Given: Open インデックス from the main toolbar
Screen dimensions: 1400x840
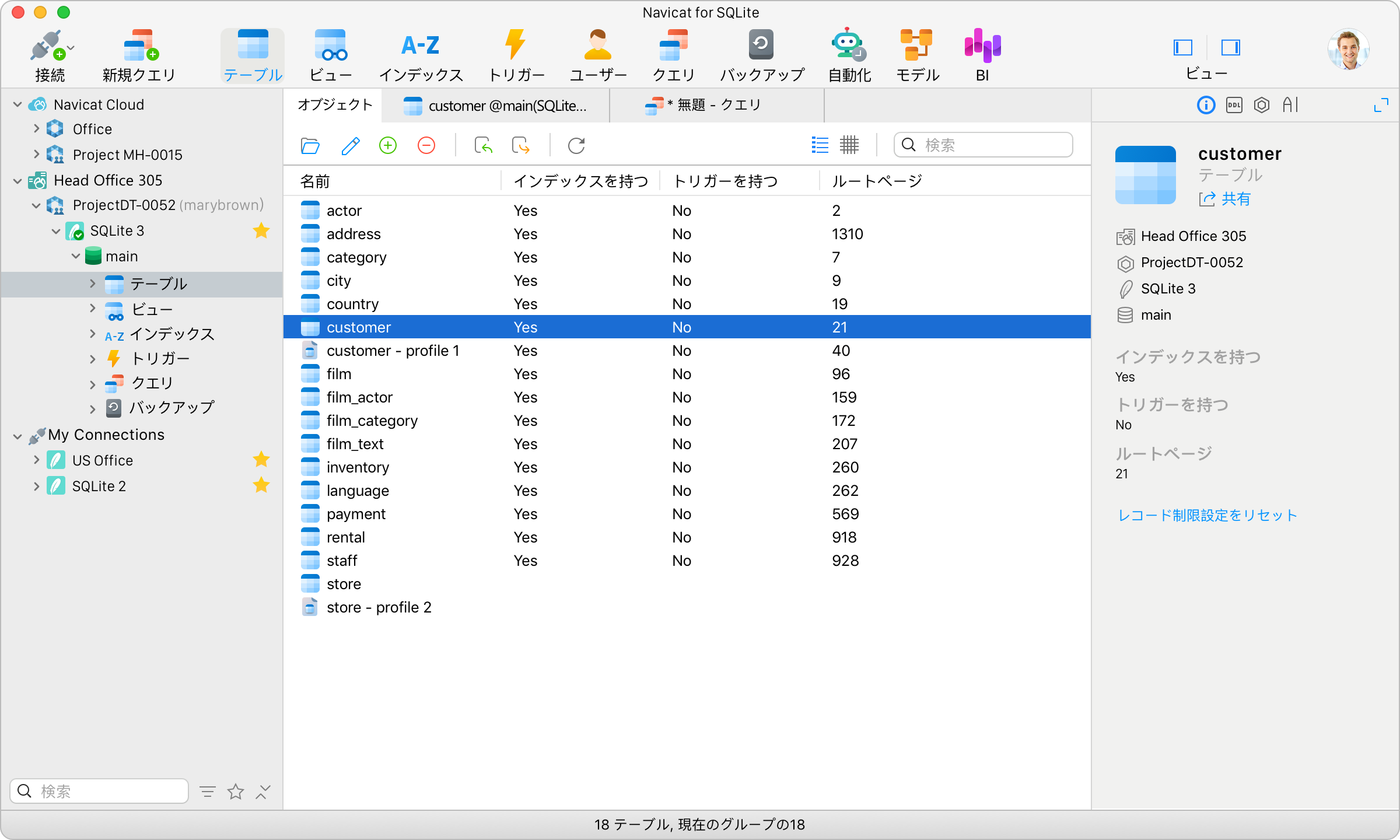Looking at the screenshot, I should click(x=421, y=55).
